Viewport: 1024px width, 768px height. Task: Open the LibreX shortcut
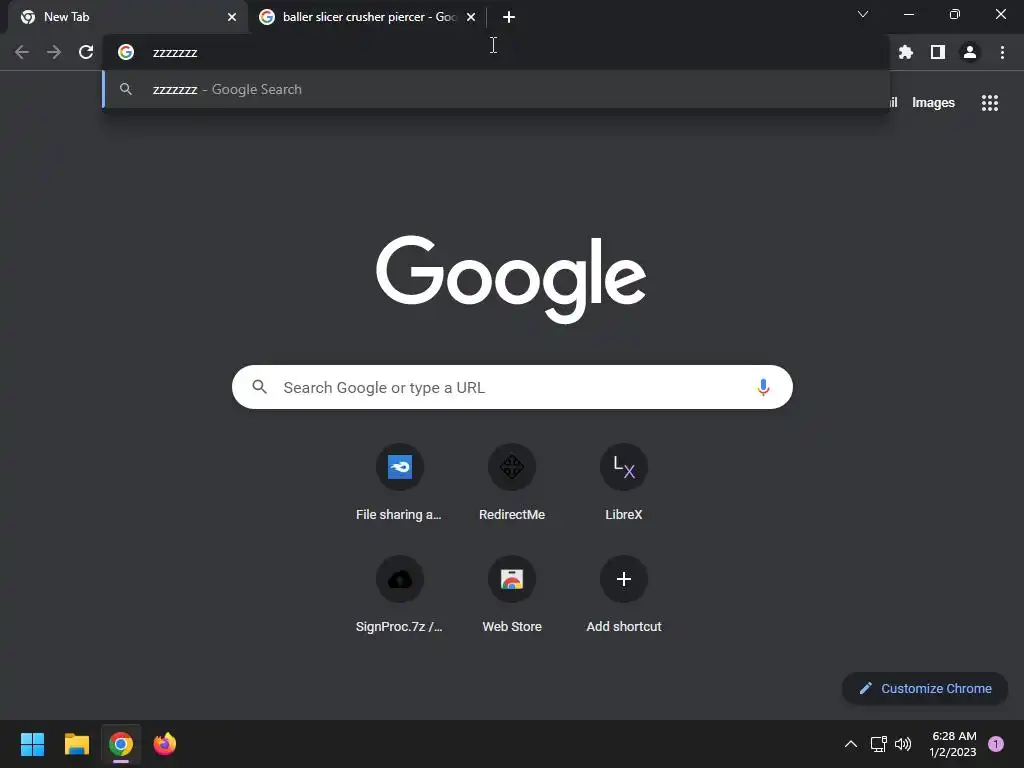coord(624,483)
